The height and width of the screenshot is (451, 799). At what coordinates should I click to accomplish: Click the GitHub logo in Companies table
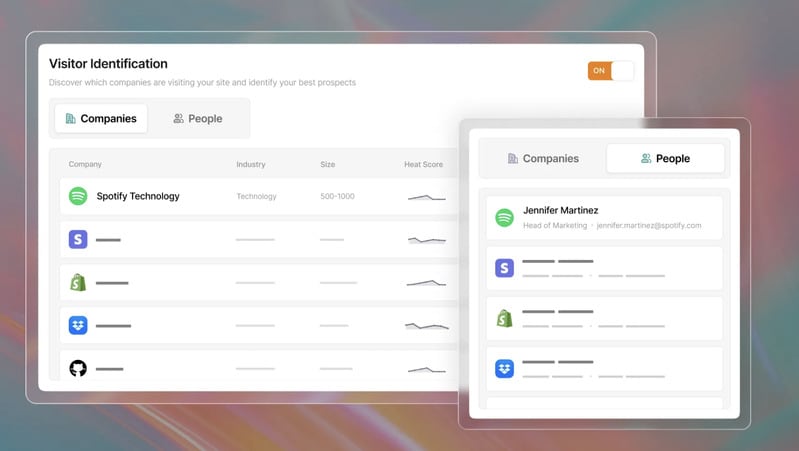point(78,368)
